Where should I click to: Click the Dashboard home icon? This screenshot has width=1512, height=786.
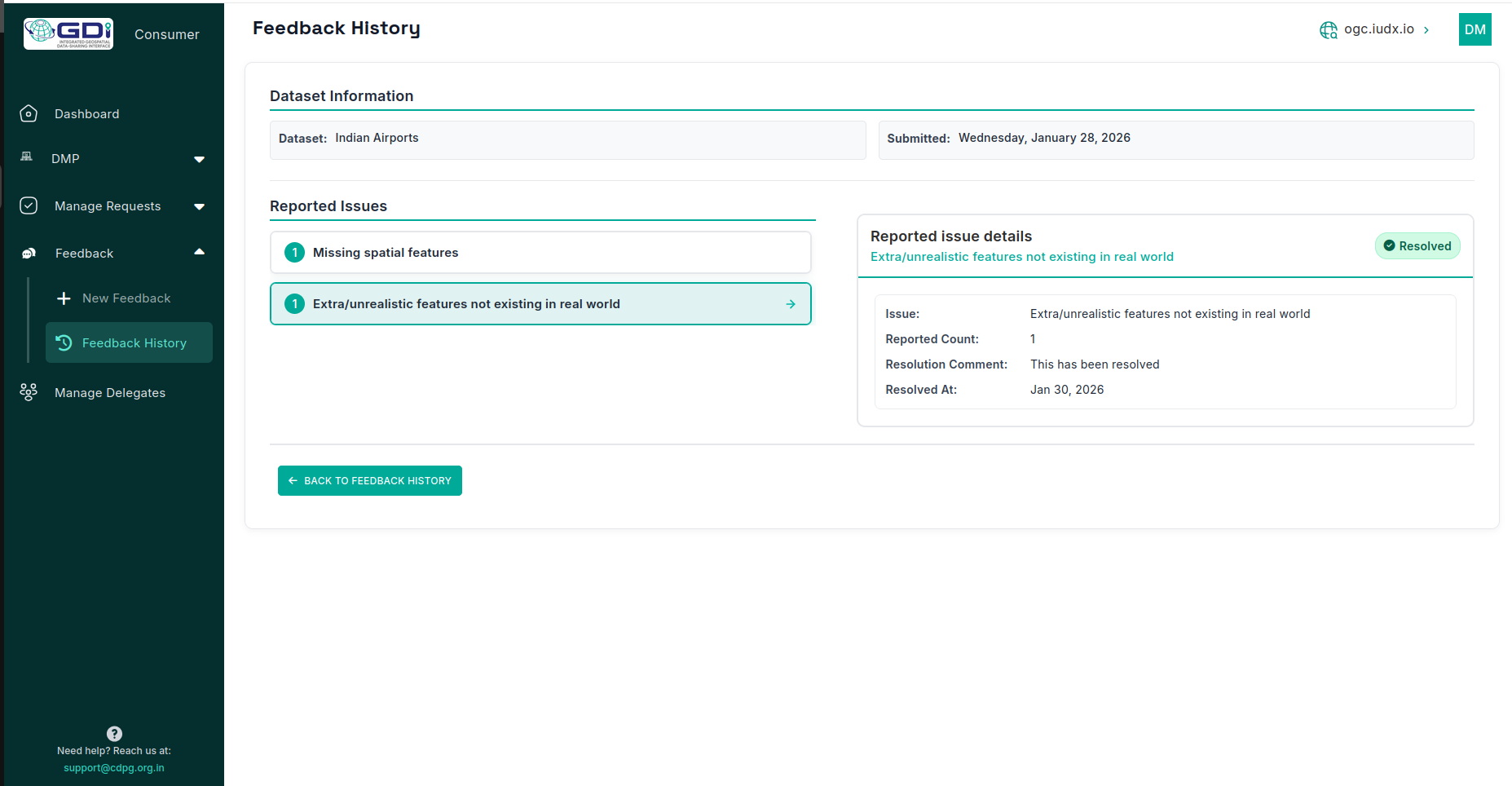pos(29,113)
